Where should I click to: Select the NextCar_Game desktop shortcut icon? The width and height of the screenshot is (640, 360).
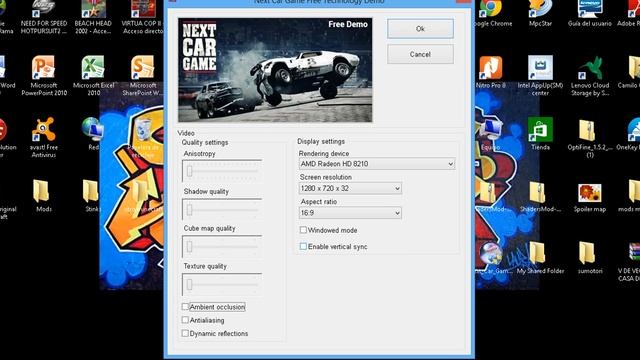(x=492, y=258)
